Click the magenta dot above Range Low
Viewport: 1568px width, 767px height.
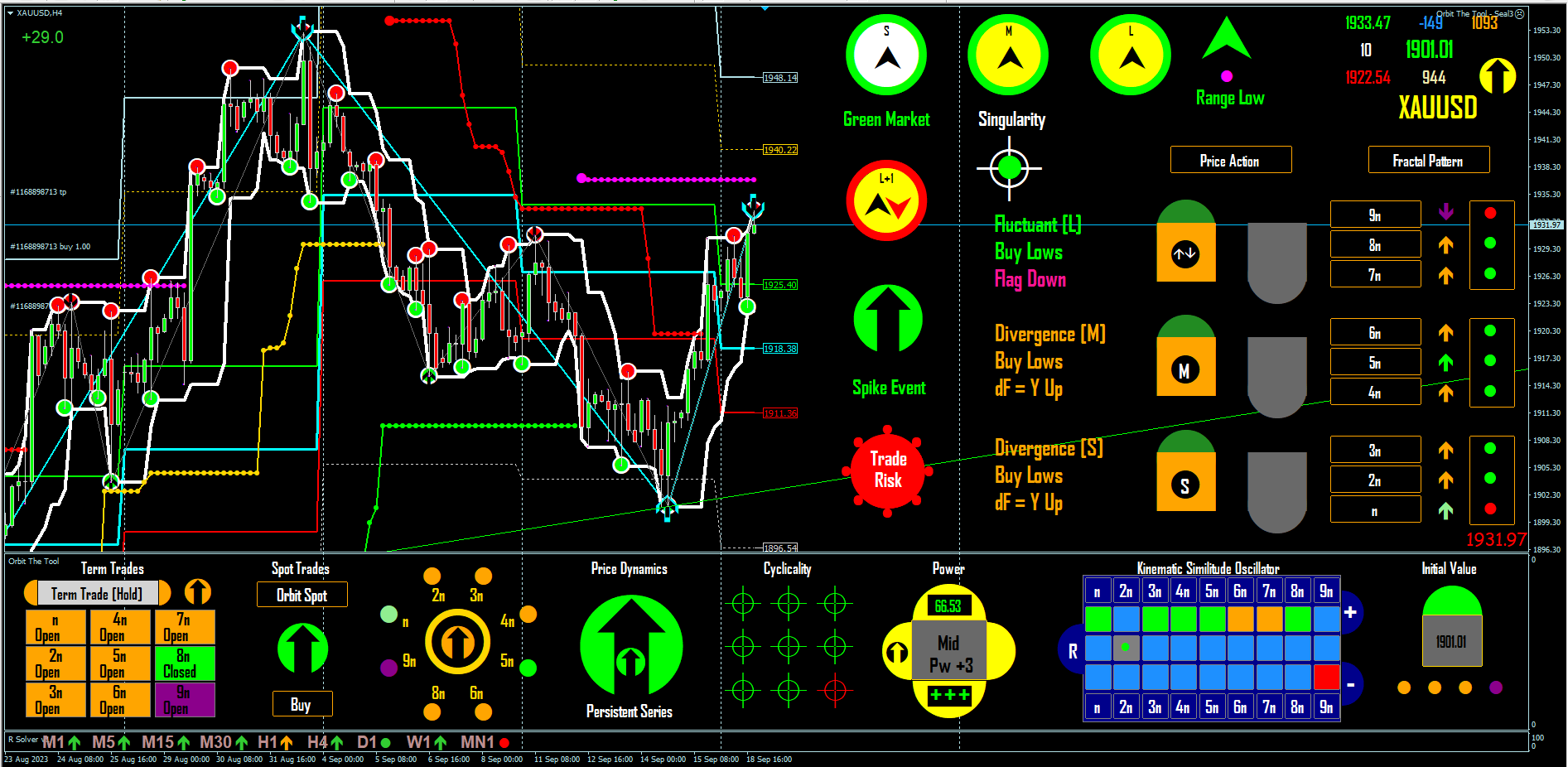1227,76
